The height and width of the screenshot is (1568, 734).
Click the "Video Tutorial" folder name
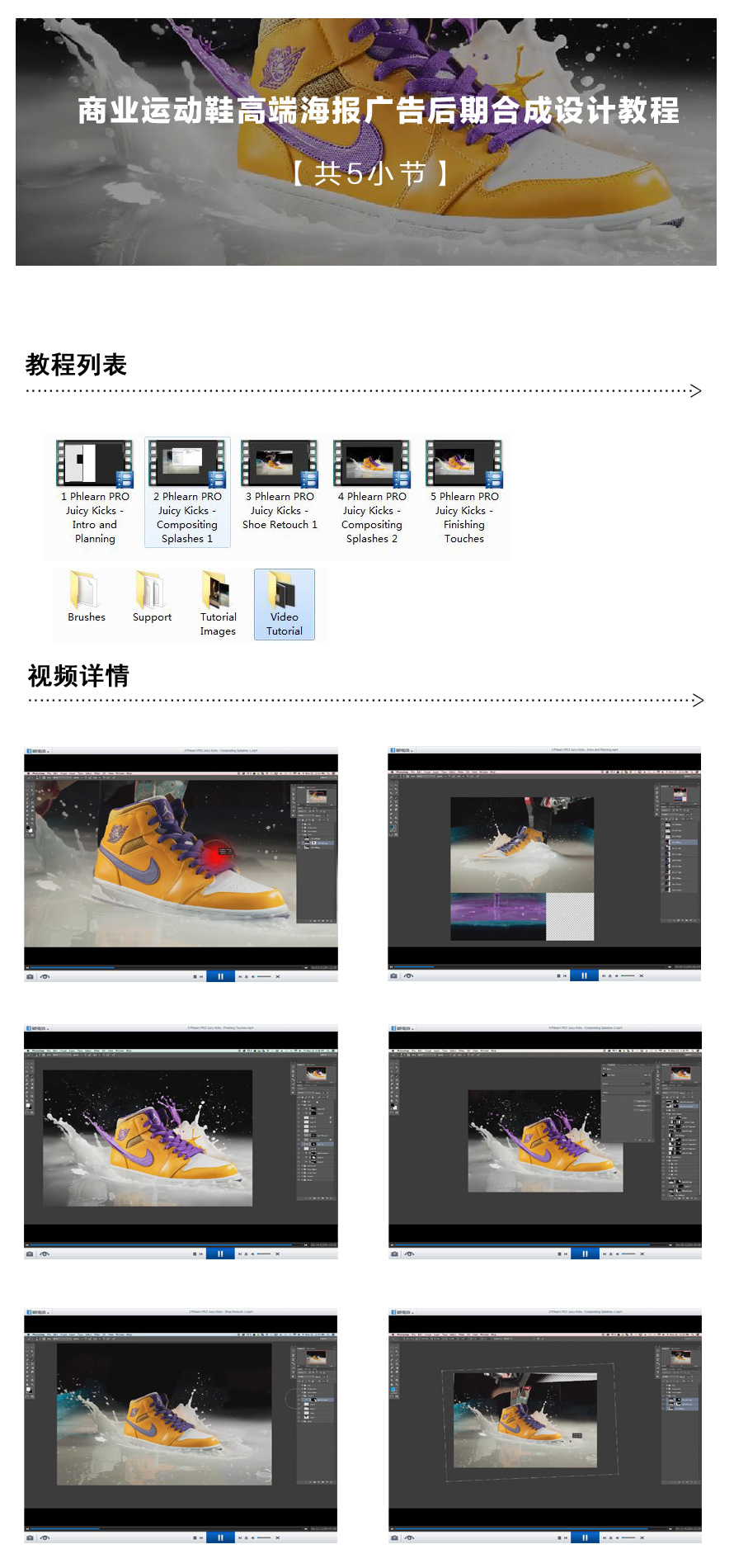coord(285,624)
